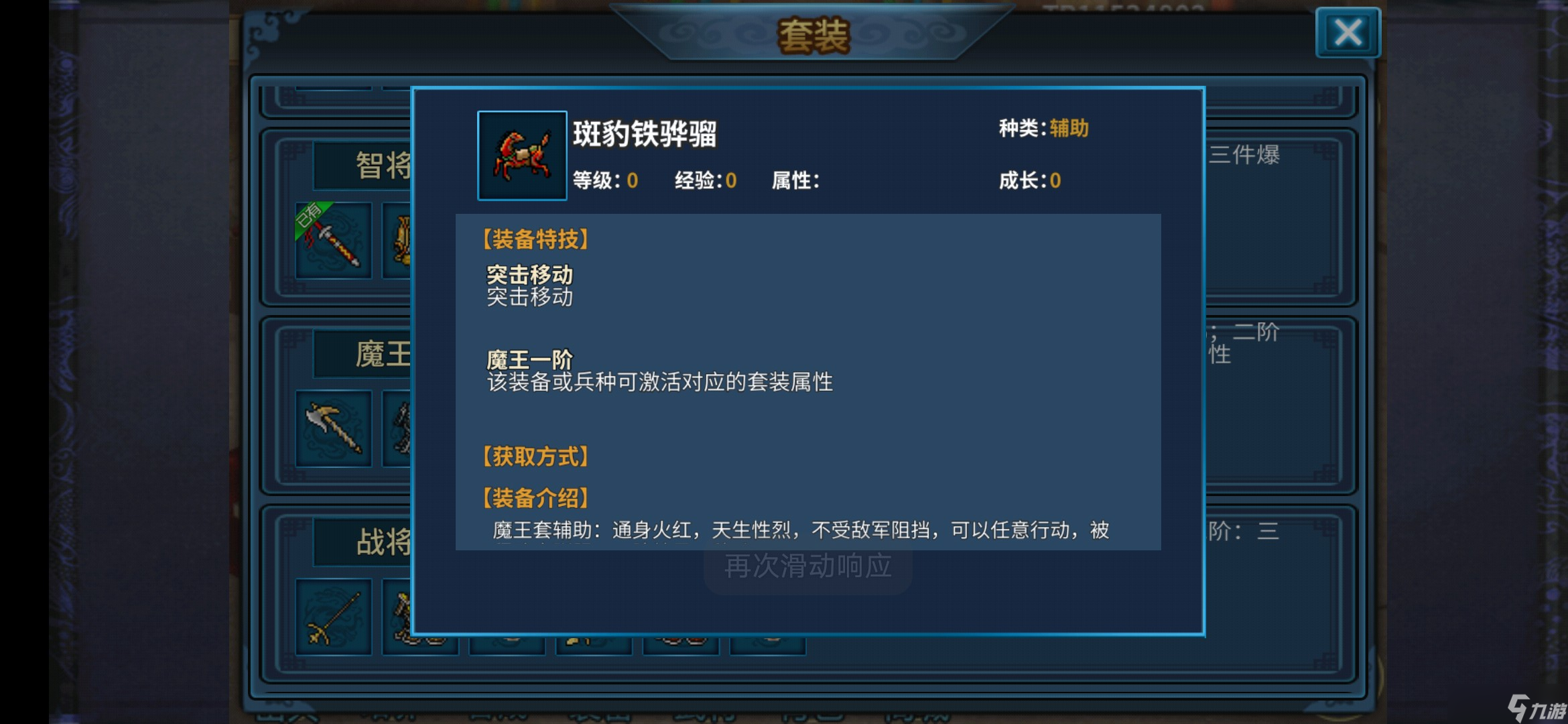
Task: Close the 套装 window with X
Action: (1348, 32)
